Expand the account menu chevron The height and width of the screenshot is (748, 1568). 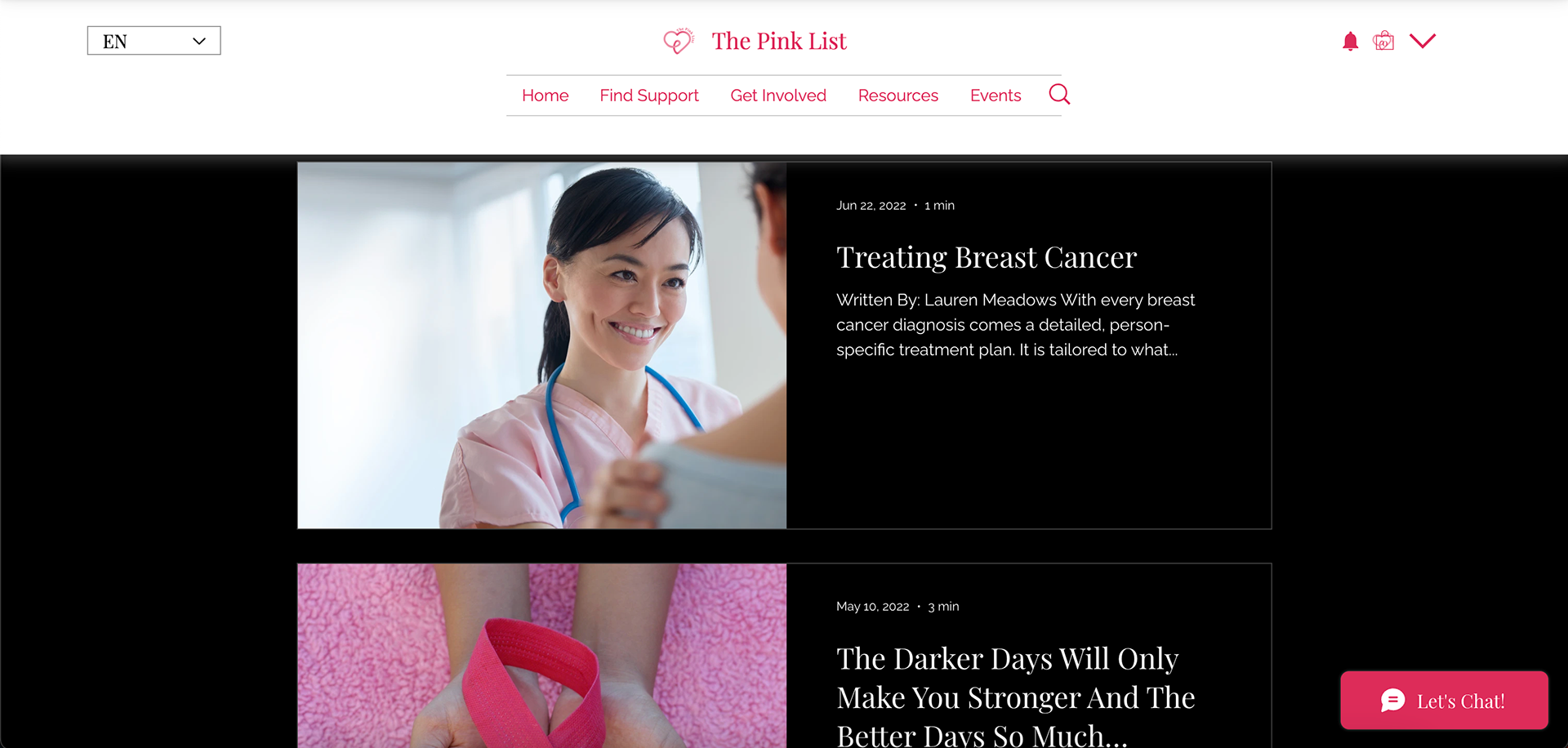[1423, 41]
